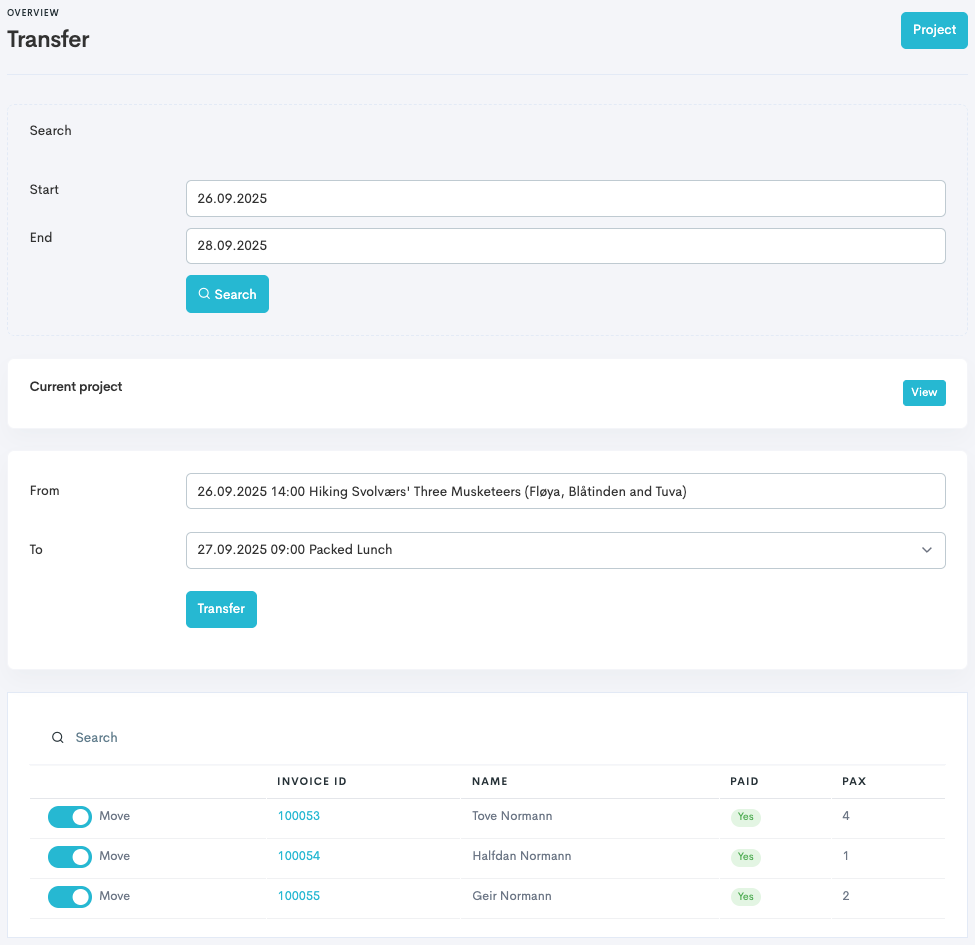The width and height of the screenshot is (975, 945).
Task: Open invoice 100055 link
Action: 299,896
